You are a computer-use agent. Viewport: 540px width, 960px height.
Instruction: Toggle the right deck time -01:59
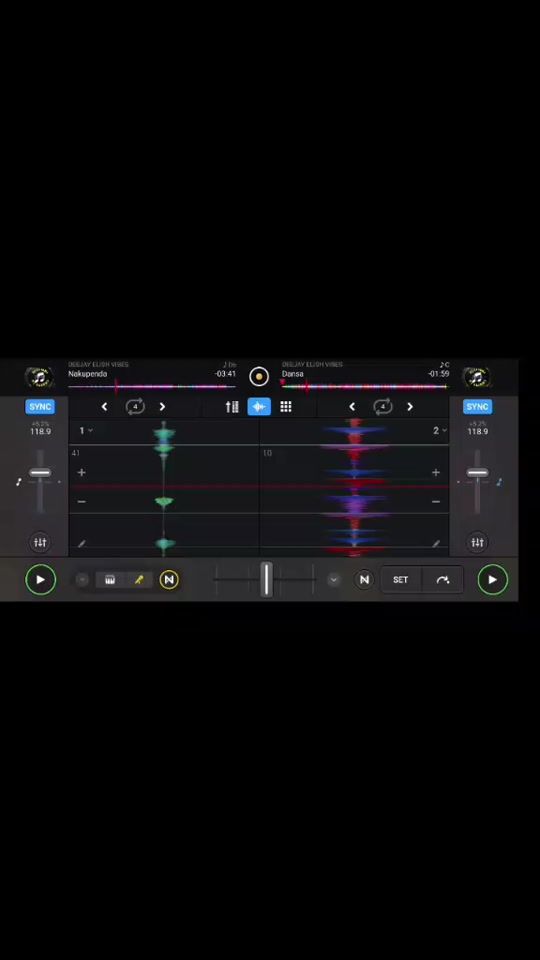coord(438,374)
